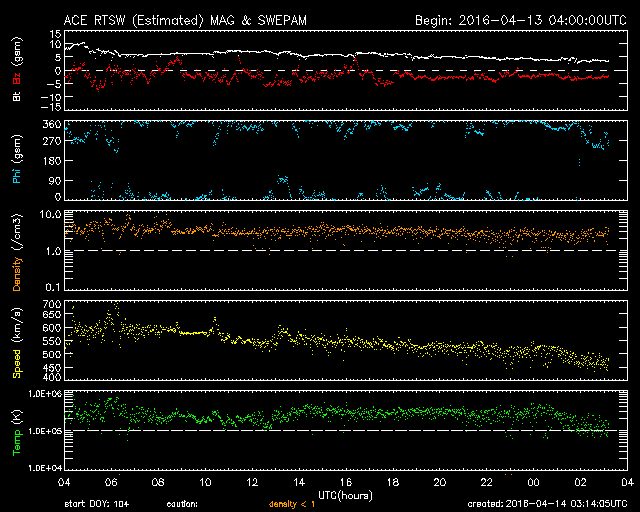The image size is (640, 512).
Task: Select the 700 tick on Speed axis
Action: tap(52, 303)
